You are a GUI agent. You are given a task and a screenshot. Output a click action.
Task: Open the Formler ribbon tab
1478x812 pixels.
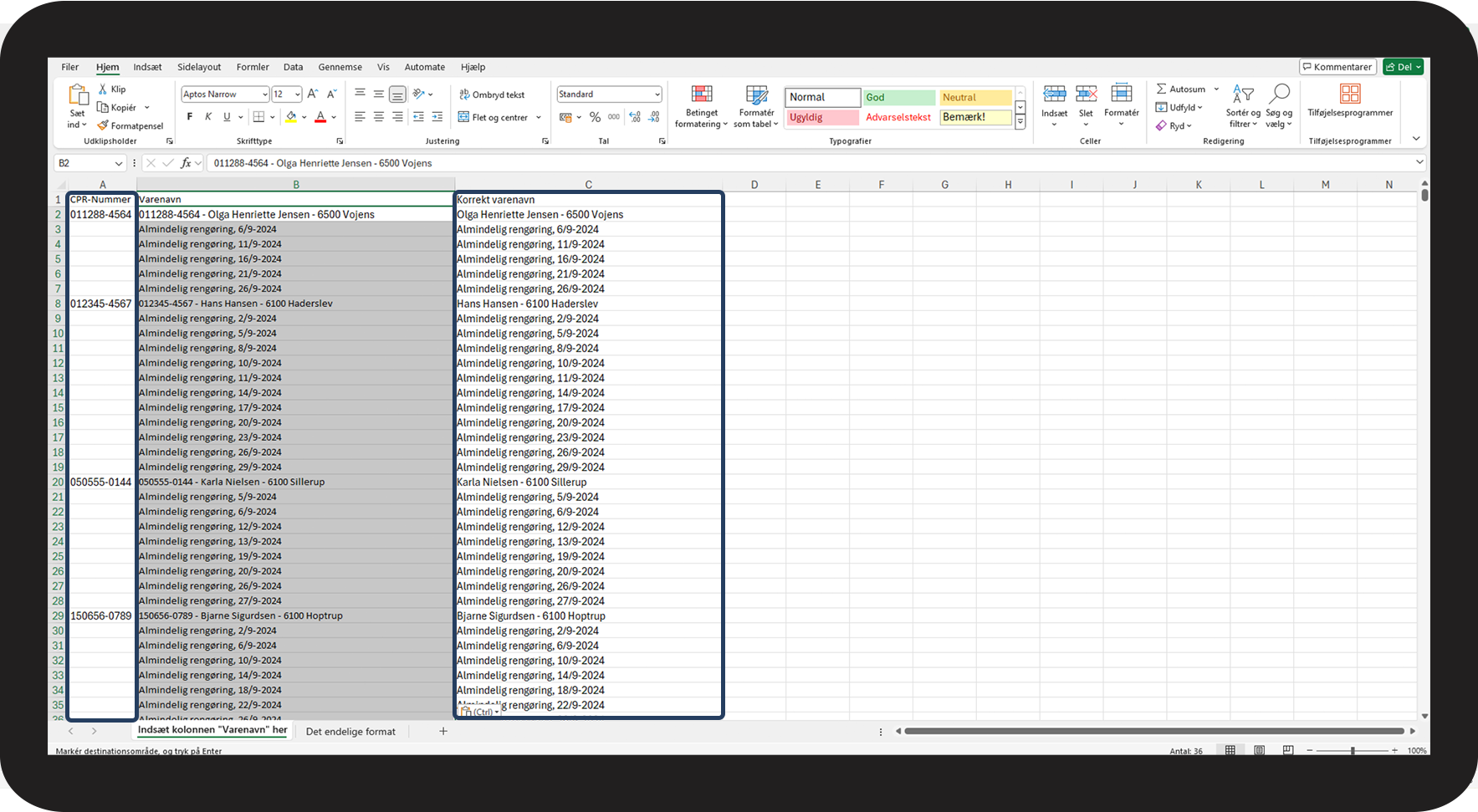[253, 67]
